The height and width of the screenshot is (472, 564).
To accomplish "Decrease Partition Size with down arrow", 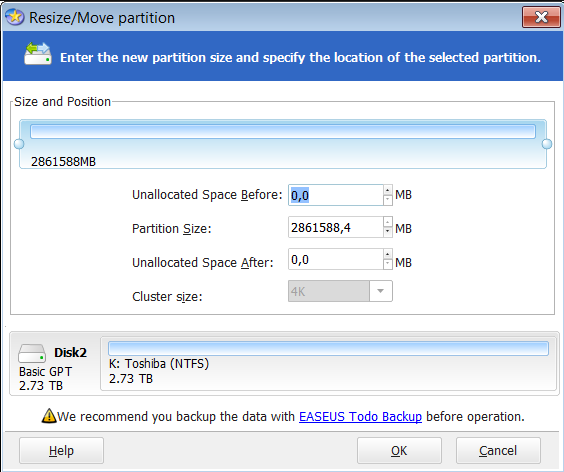I will [387, 231].
